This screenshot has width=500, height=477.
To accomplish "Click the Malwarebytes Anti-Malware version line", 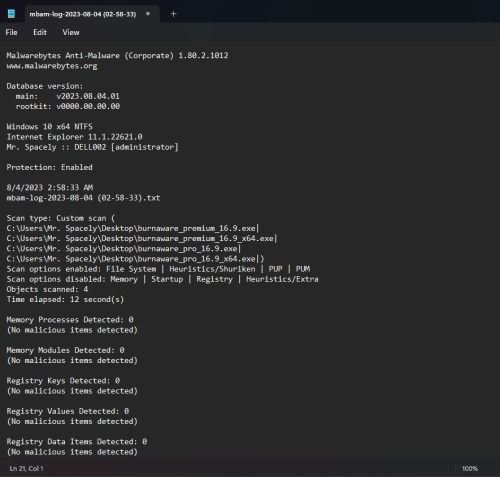I will 117,55.
